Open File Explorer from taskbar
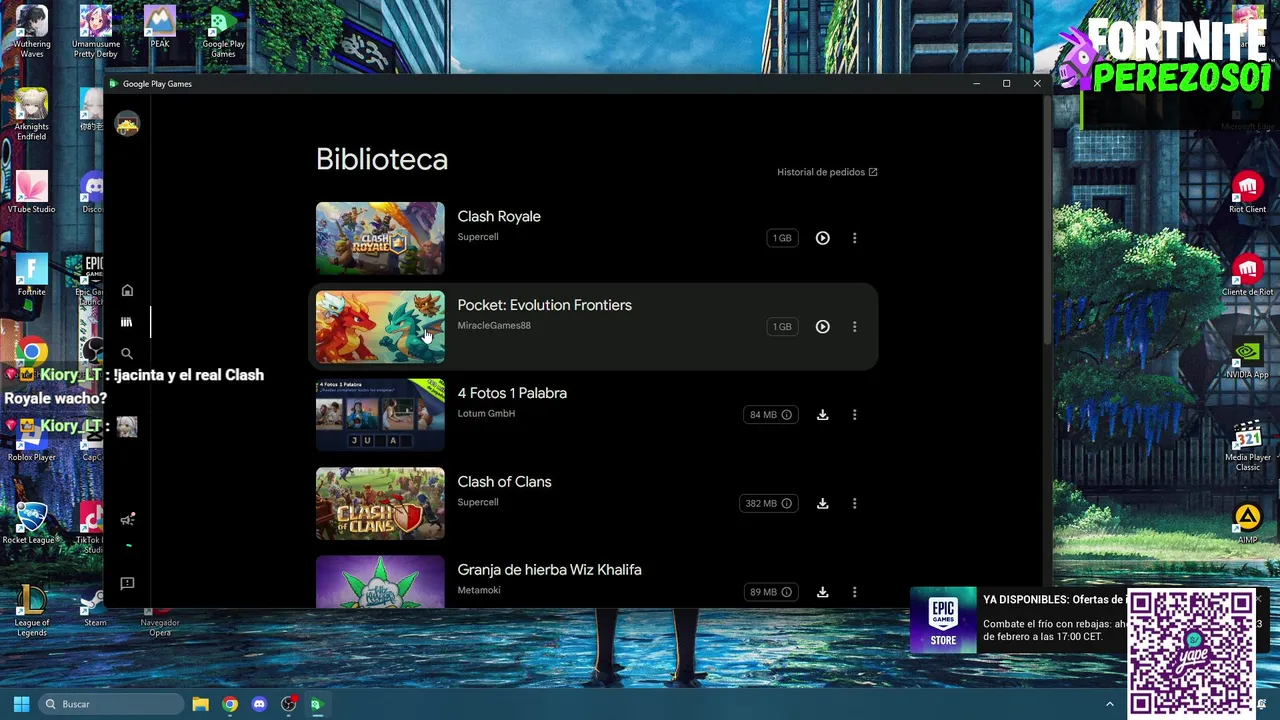Viewport: 1280px width, 720px height. pyautogui.click(x=200, y=704)
